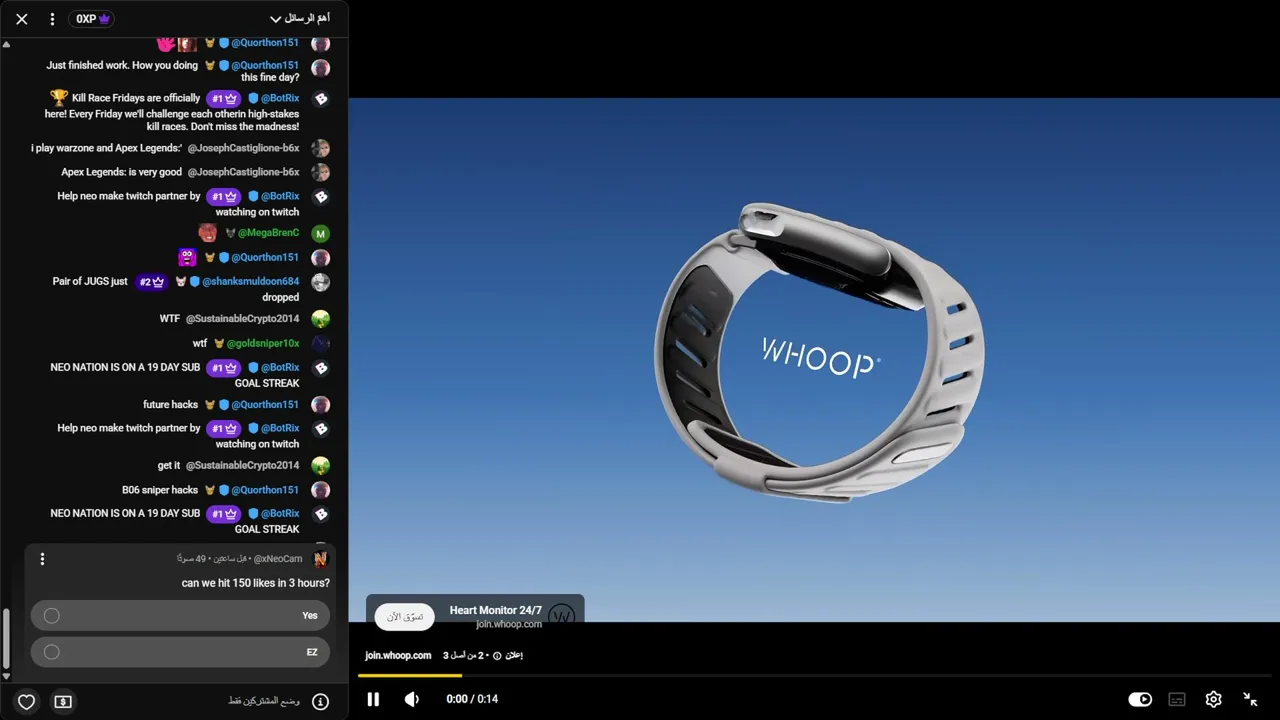Click the 'Pair of JUGS just' chat message
Screen dimensions: 1280x720
pos(90,282)
